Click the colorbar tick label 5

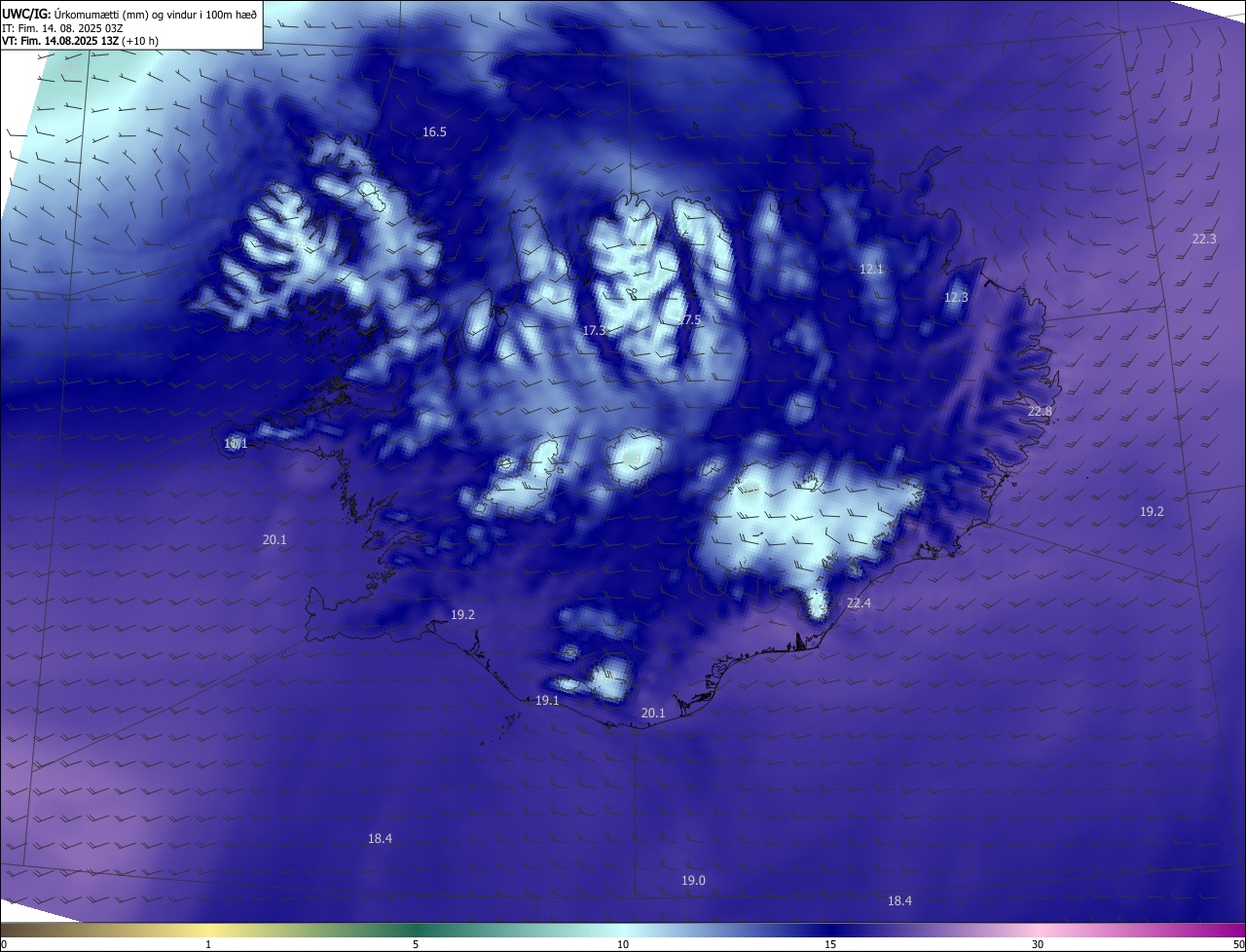[416, 944]
